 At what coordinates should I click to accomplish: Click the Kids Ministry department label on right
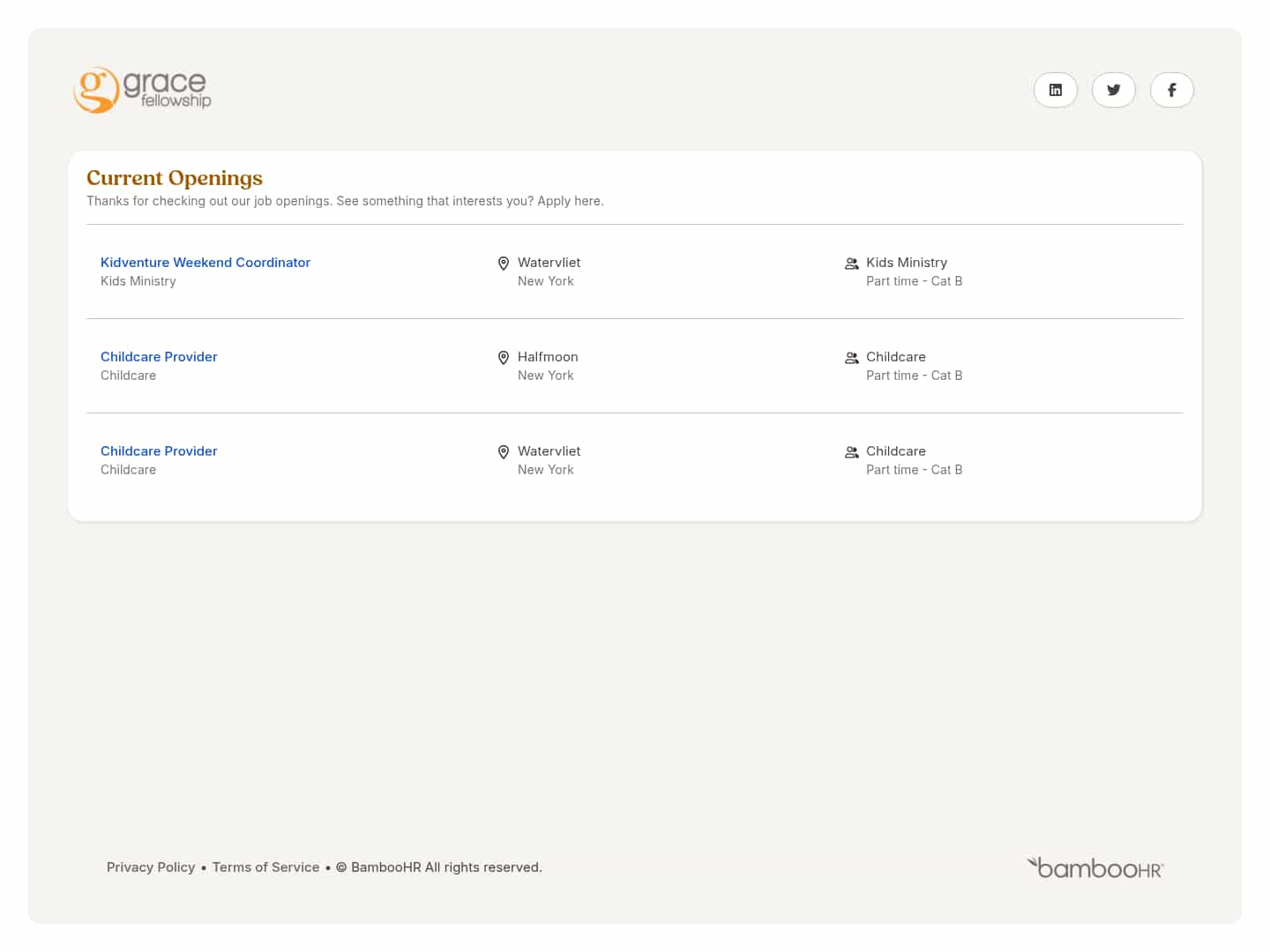pyautogui.click(x=907, y=263)
